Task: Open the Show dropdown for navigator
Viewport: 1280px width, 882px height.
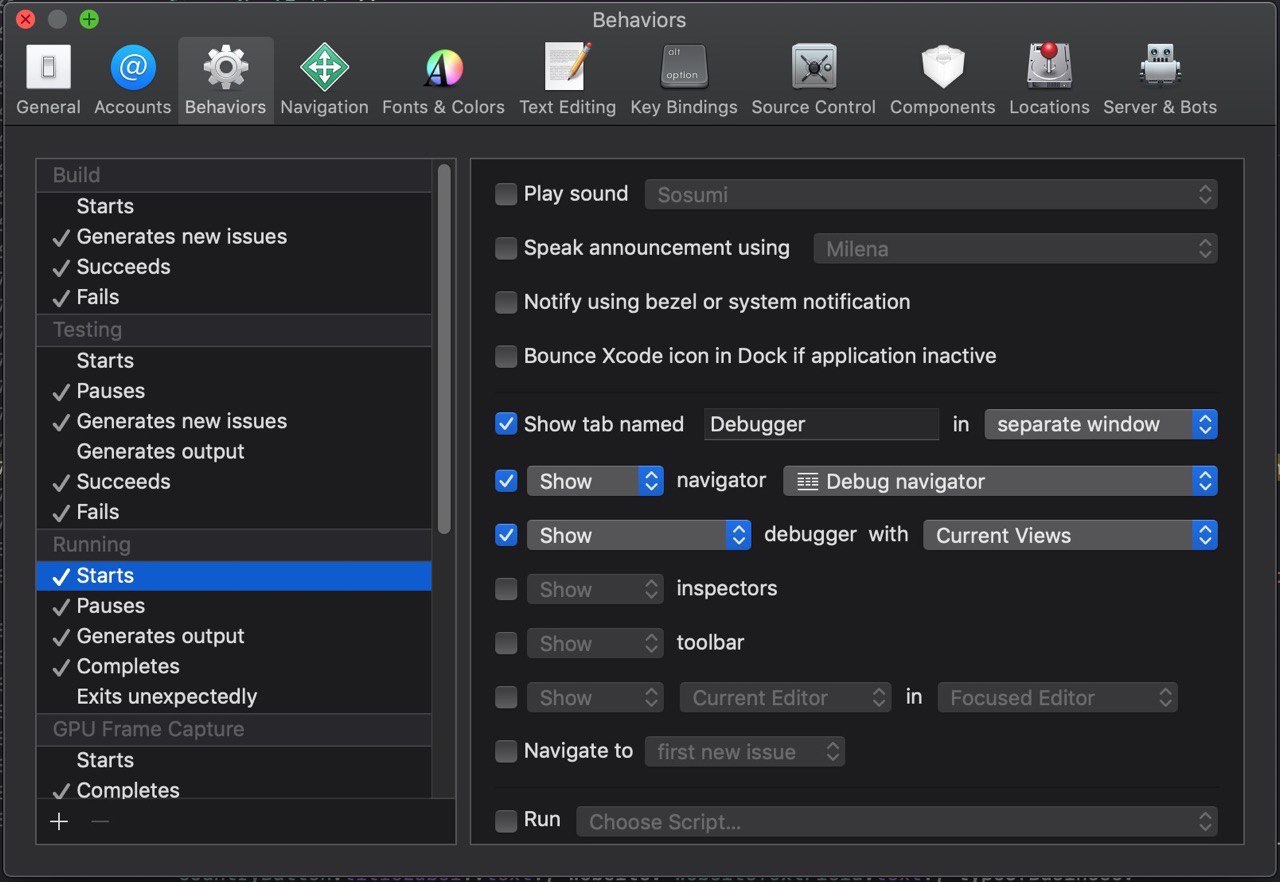Action: coord(595,481)
